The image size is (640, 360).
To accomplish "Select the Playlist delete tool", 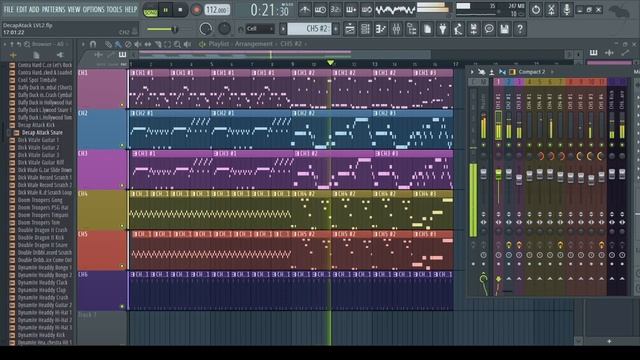I will 128,44.
